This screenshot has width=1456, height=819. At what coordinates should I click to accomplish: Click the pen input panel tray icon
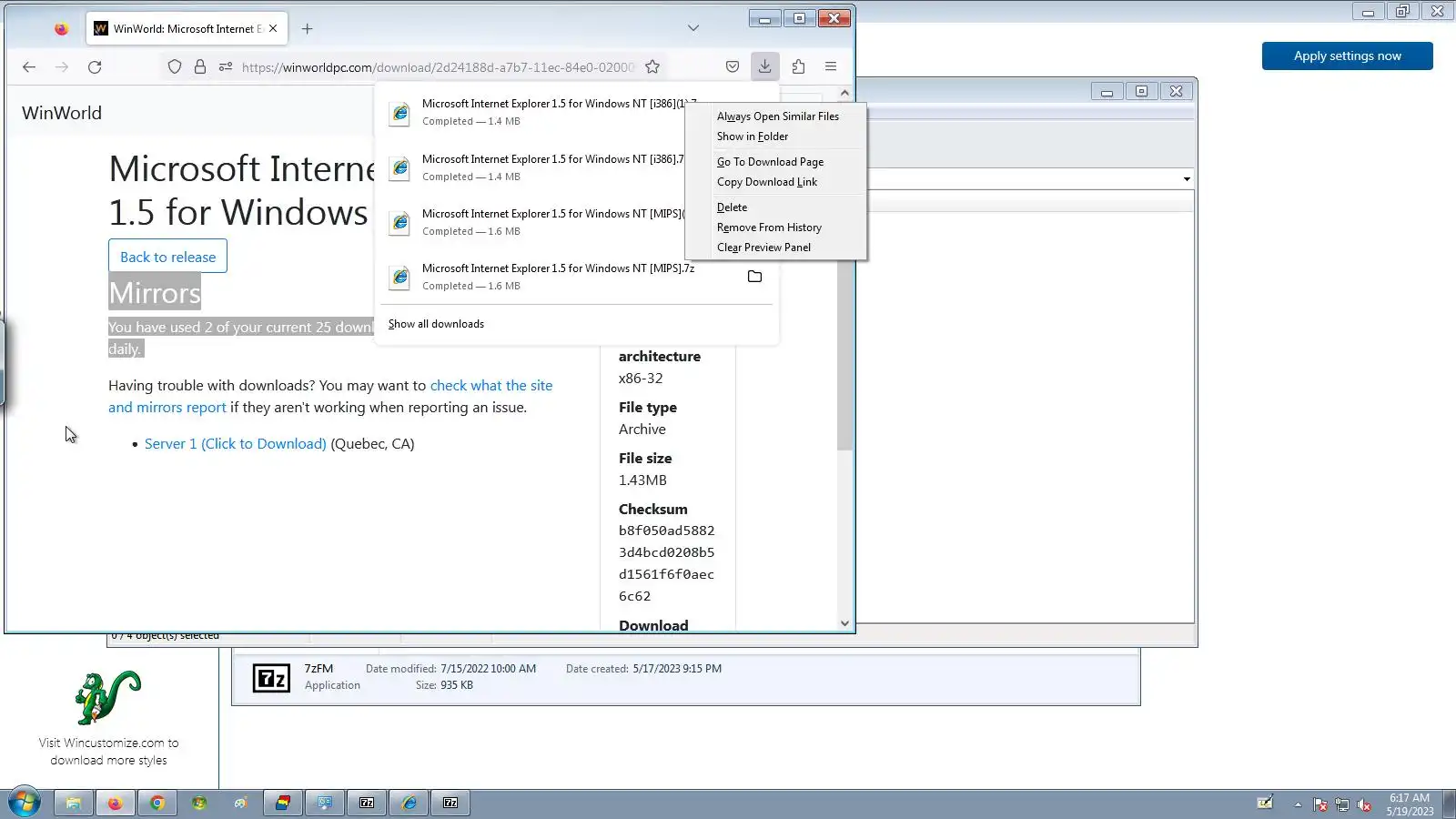click(x=1265, y=803)
